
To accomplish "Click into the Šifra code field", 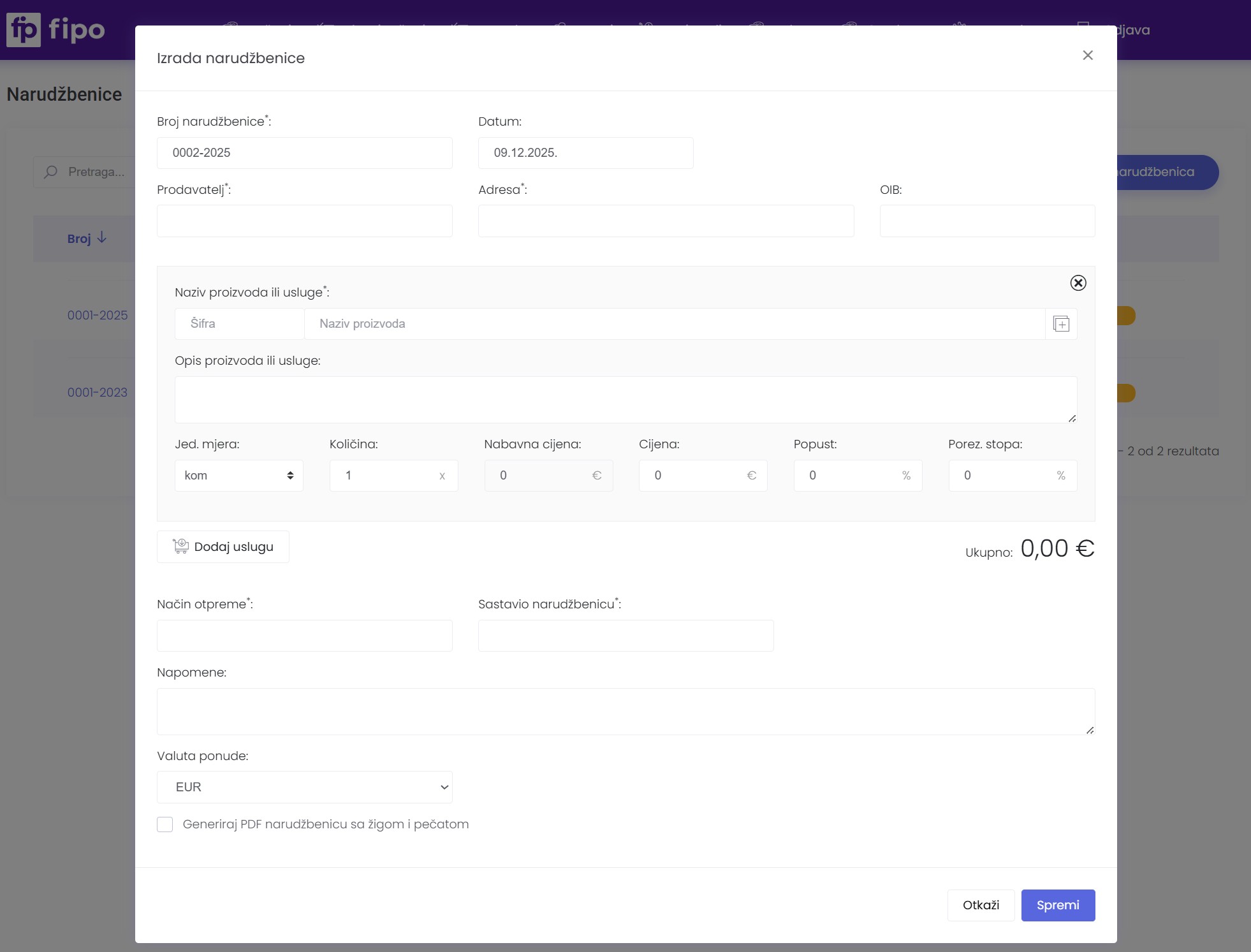I will point(239,324).
